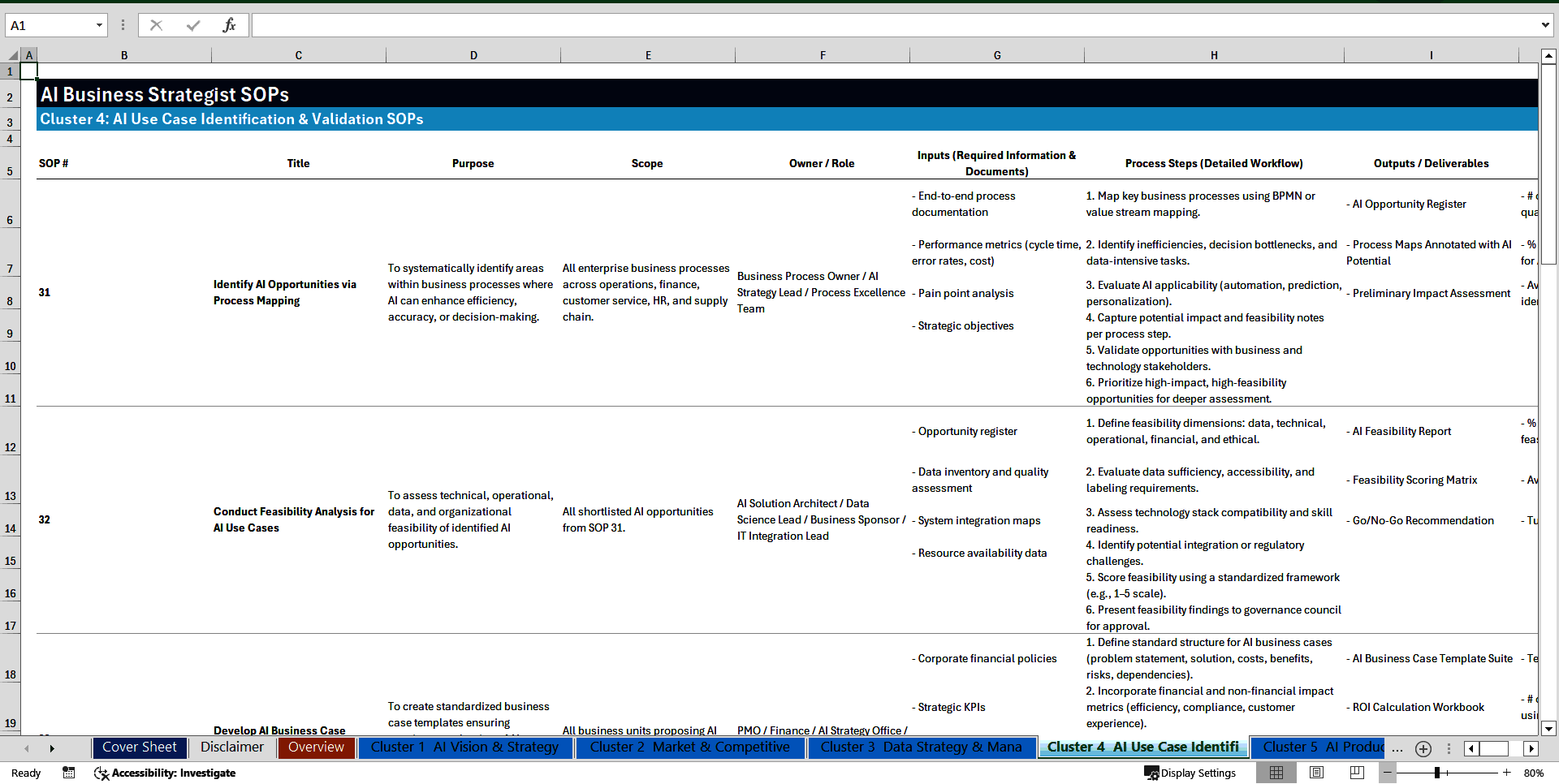Select Page Layout view icon
Image resolution: width=1559 pixels, height=784 pixels.
1316,773
